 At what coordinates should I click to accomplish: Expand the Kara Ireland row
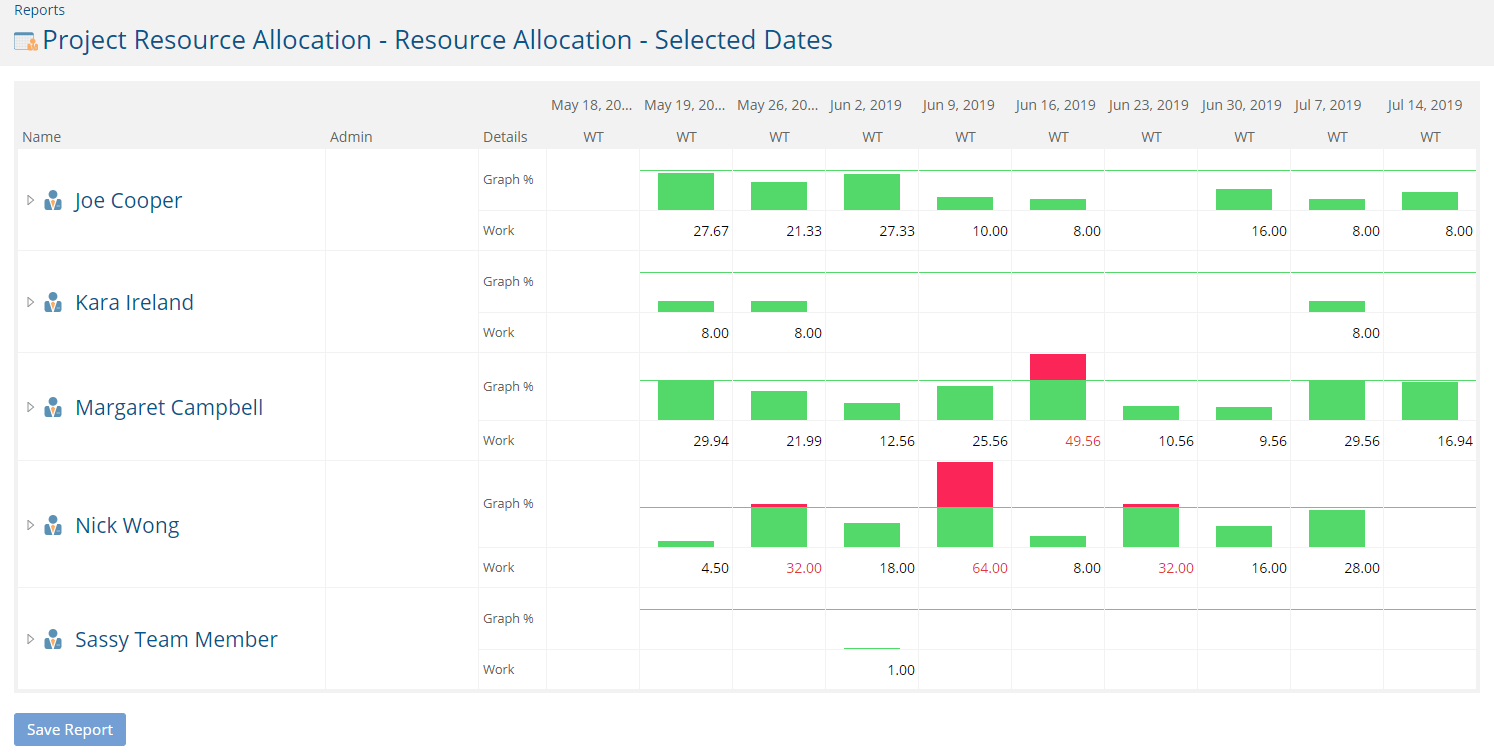[30, 302]
